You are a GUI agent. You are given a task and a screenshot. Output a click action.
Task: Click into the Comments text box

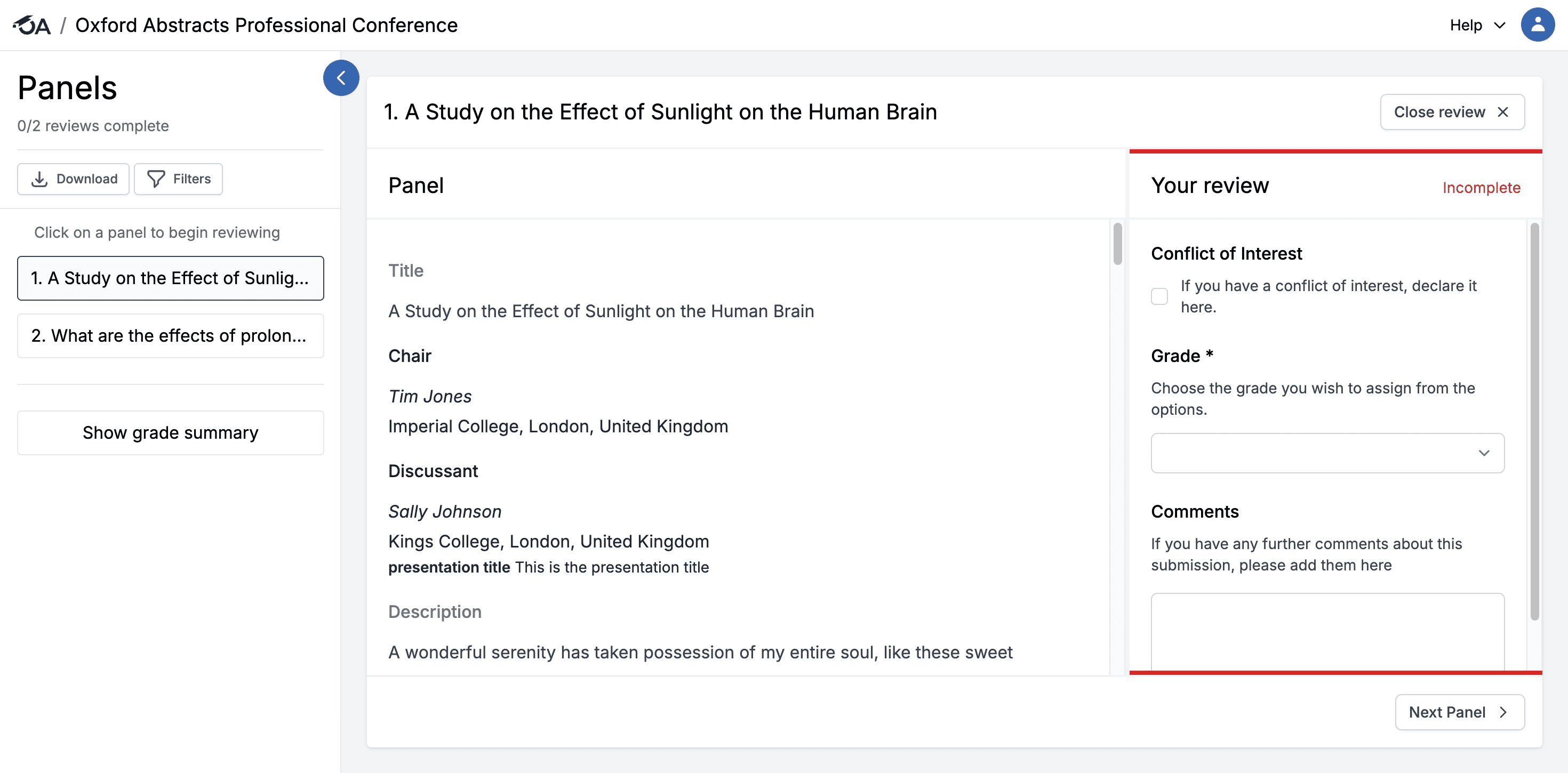click(x=1327, y=632)
